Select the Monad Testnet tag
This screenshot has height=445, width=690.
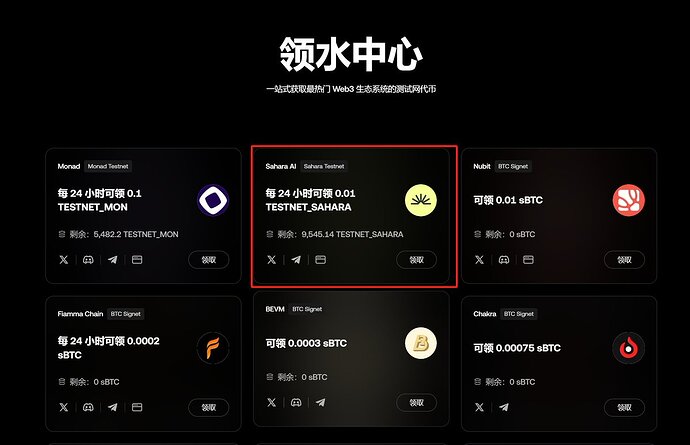(x=108, y=166)
